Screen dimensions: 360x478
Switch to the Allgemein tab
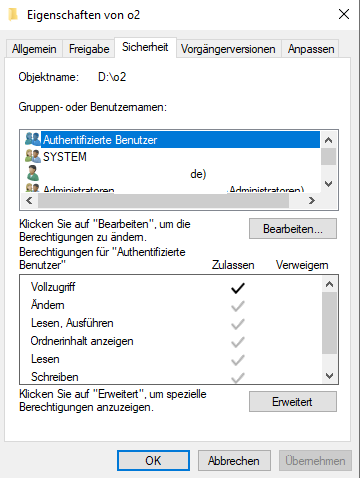coord(34,49)
